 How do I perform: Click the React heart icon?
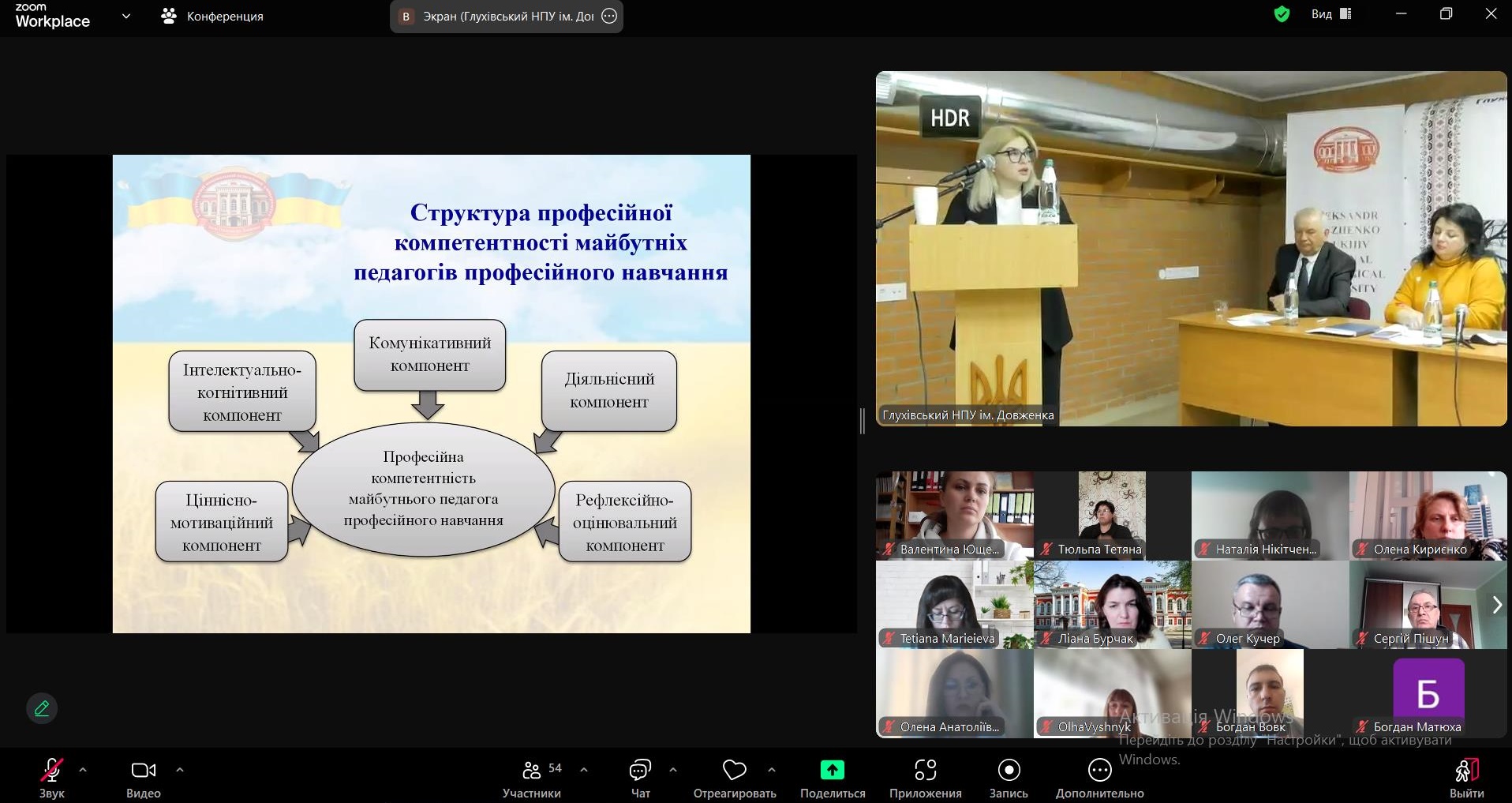(x=734, y=770)
